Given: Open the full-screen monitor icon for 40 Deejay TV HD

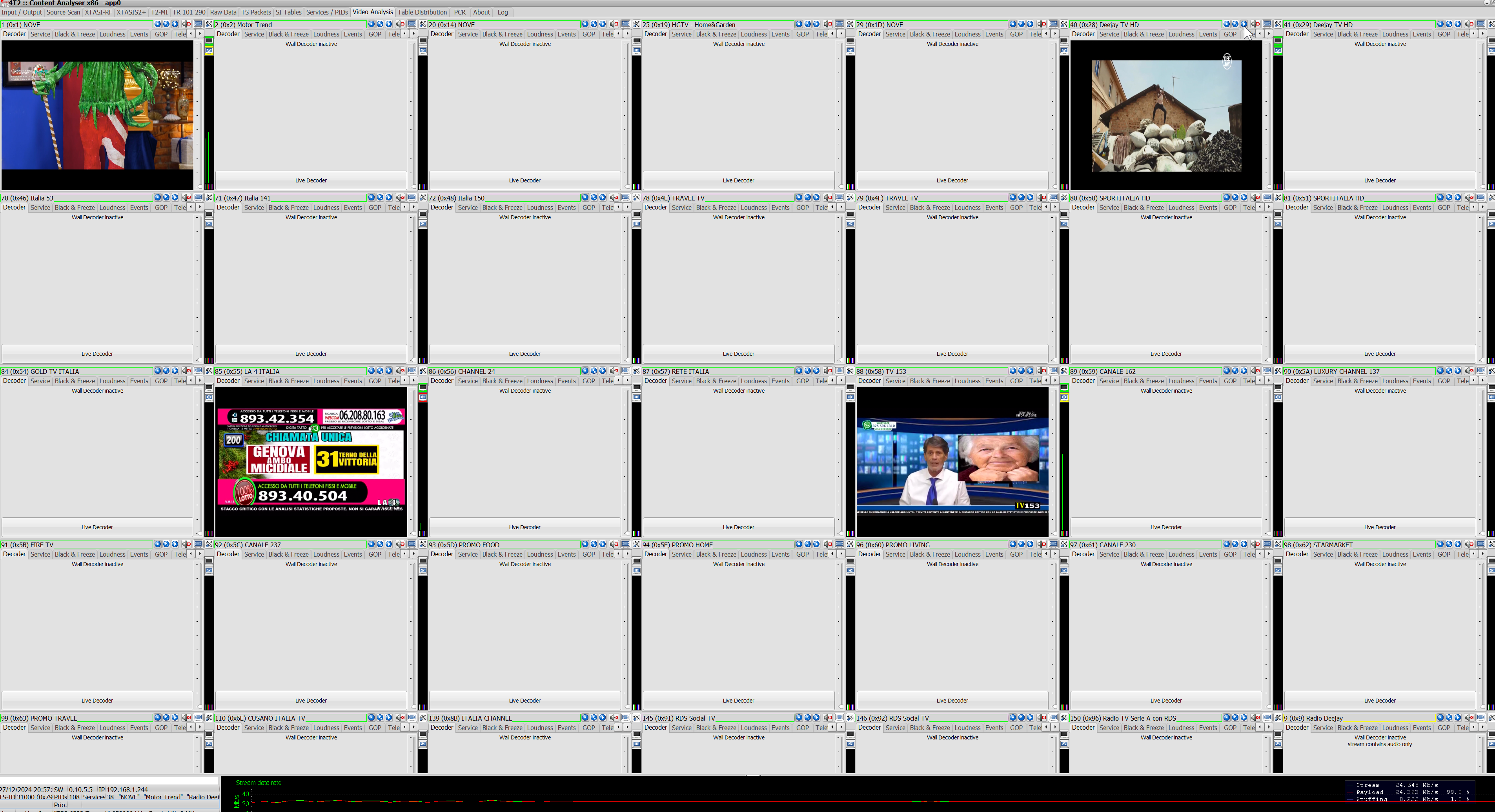Looking at the screenshot, I should (1267, 24).
